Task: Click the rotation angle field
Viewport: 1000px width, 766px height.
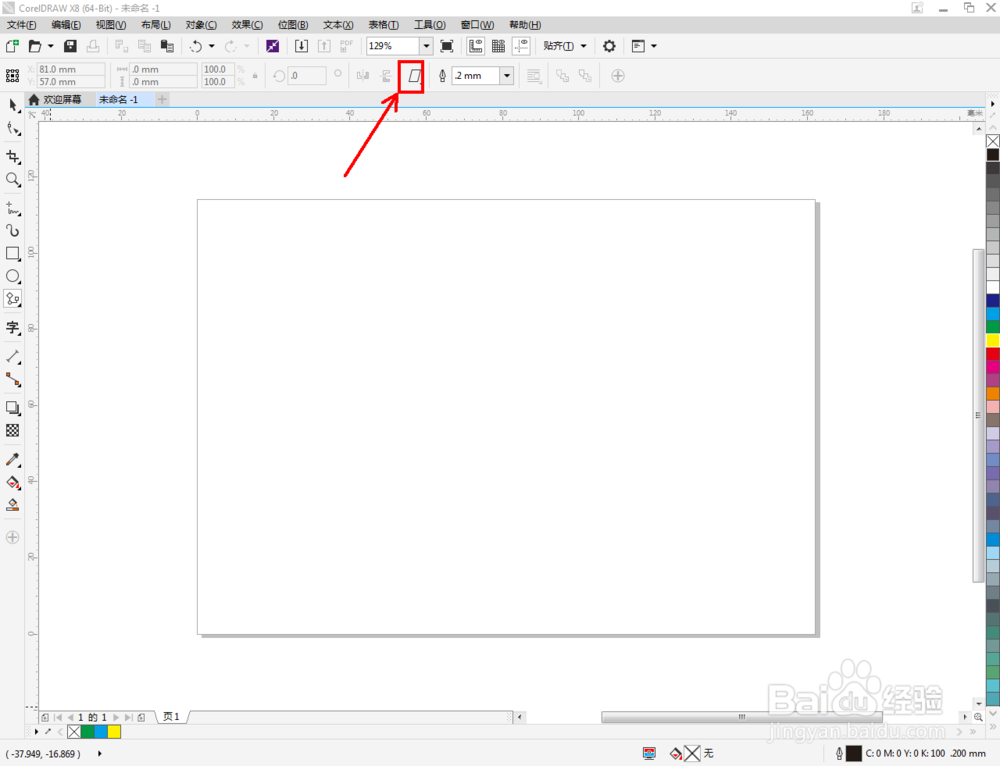Action: pos(306,76)
